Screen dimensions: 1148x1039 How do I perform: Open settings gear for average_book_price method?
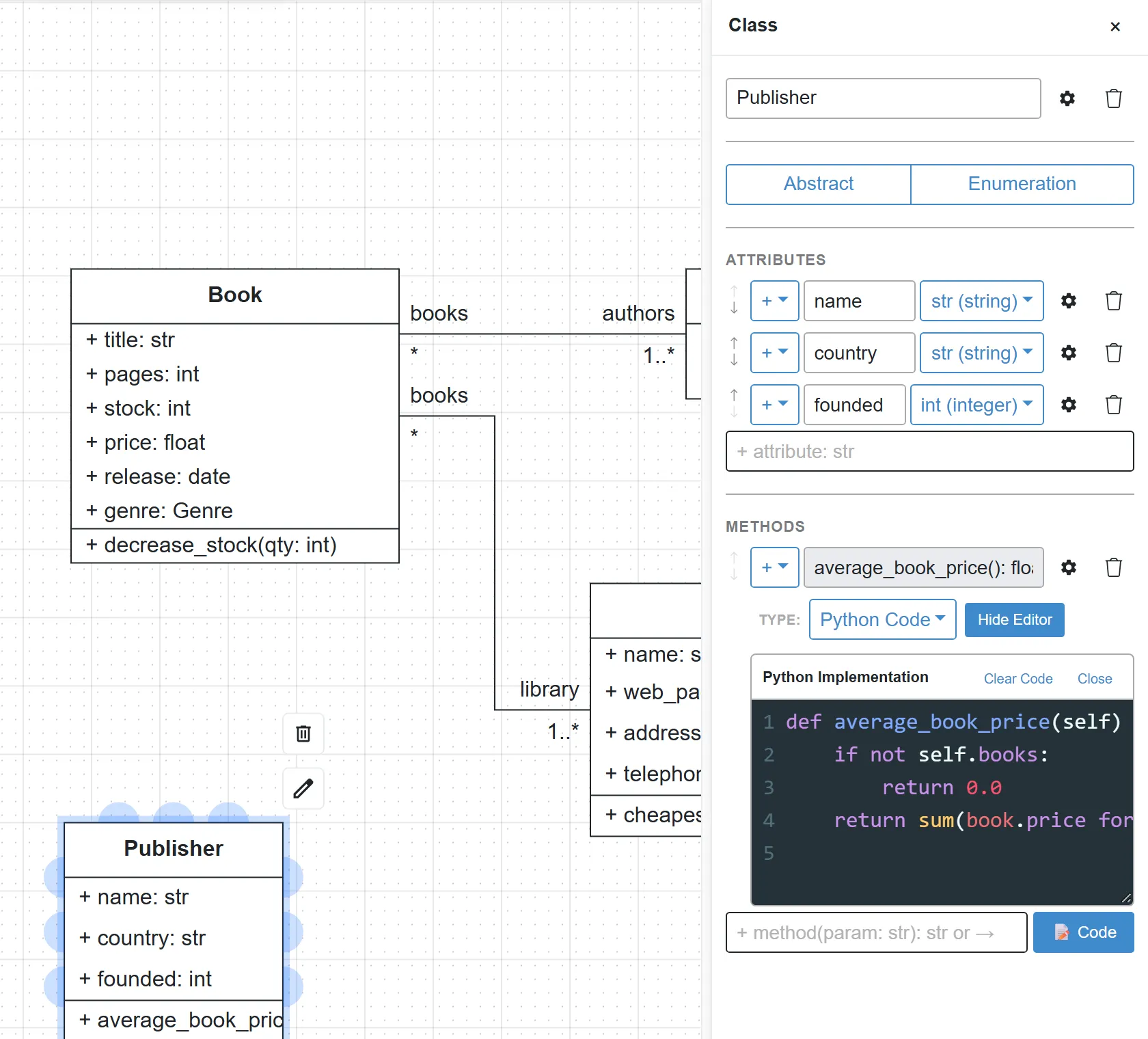tap(1069, 567)
